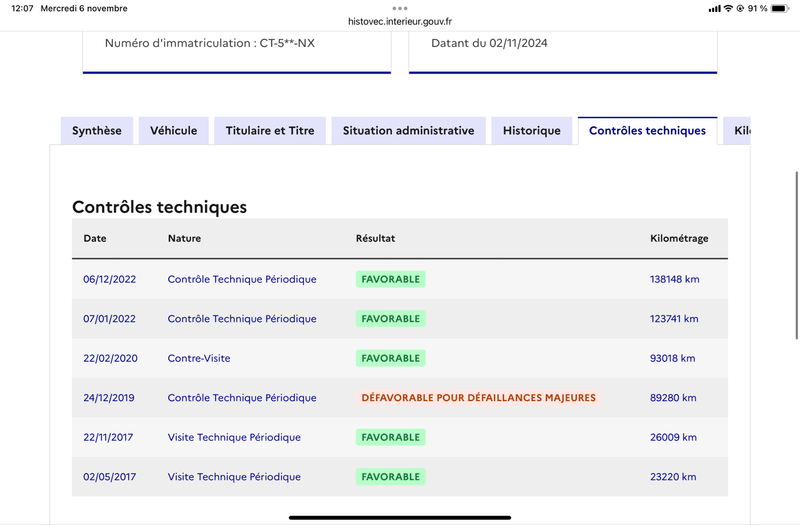Click date 24/12/2019 in the table
The image size is (800, 525).
(109, 398)
